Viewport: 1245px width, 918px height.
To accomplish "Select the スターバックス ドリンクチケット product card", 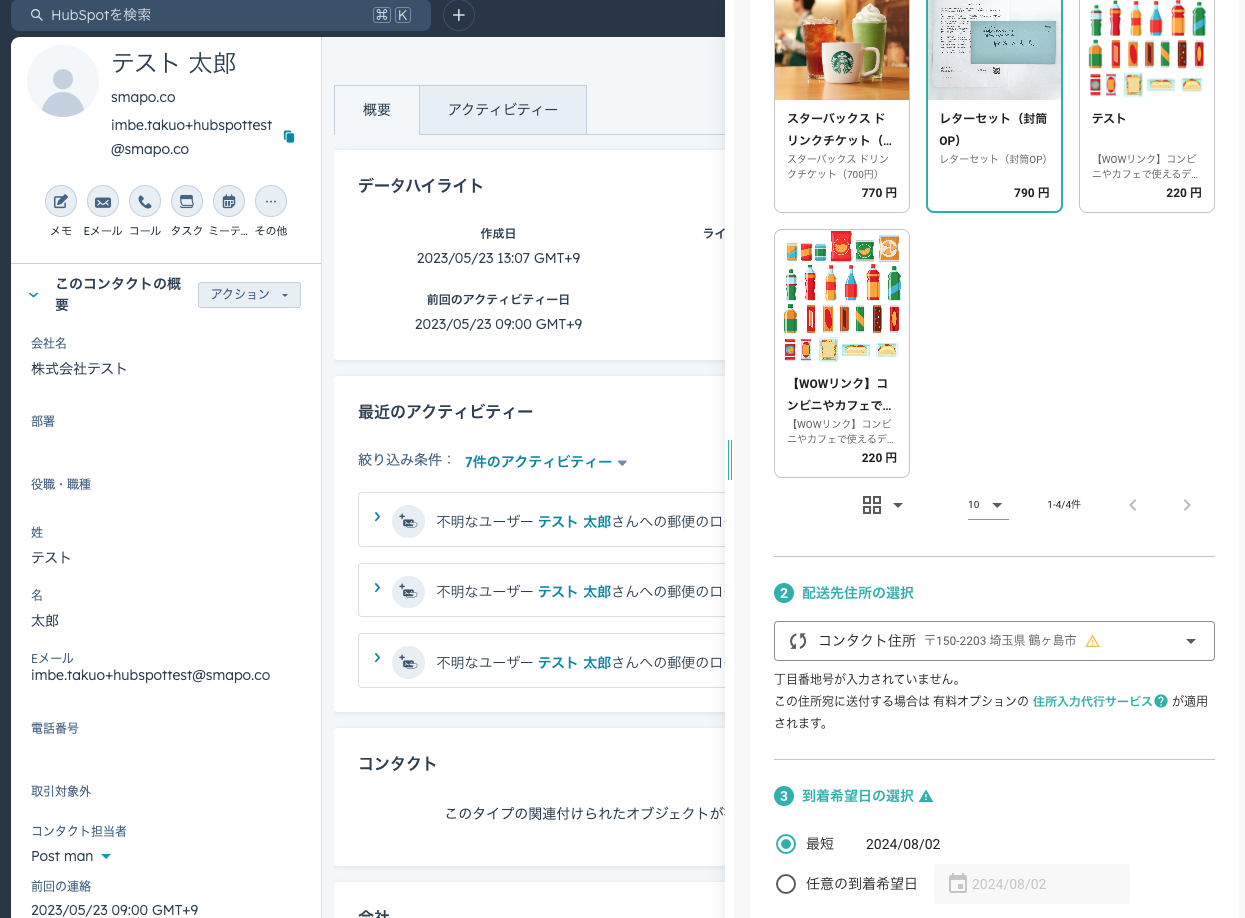I will pos(842,106).
